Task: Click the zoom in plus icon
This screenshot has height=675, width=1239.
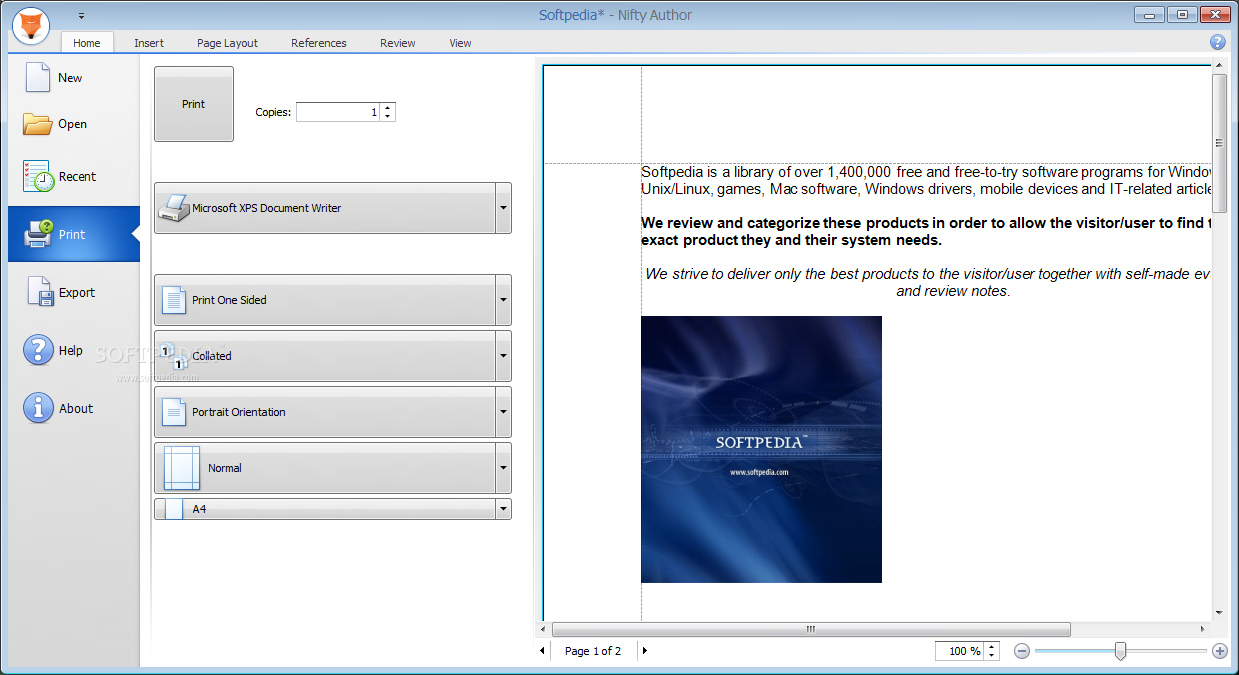Action: coord(1219,651)
